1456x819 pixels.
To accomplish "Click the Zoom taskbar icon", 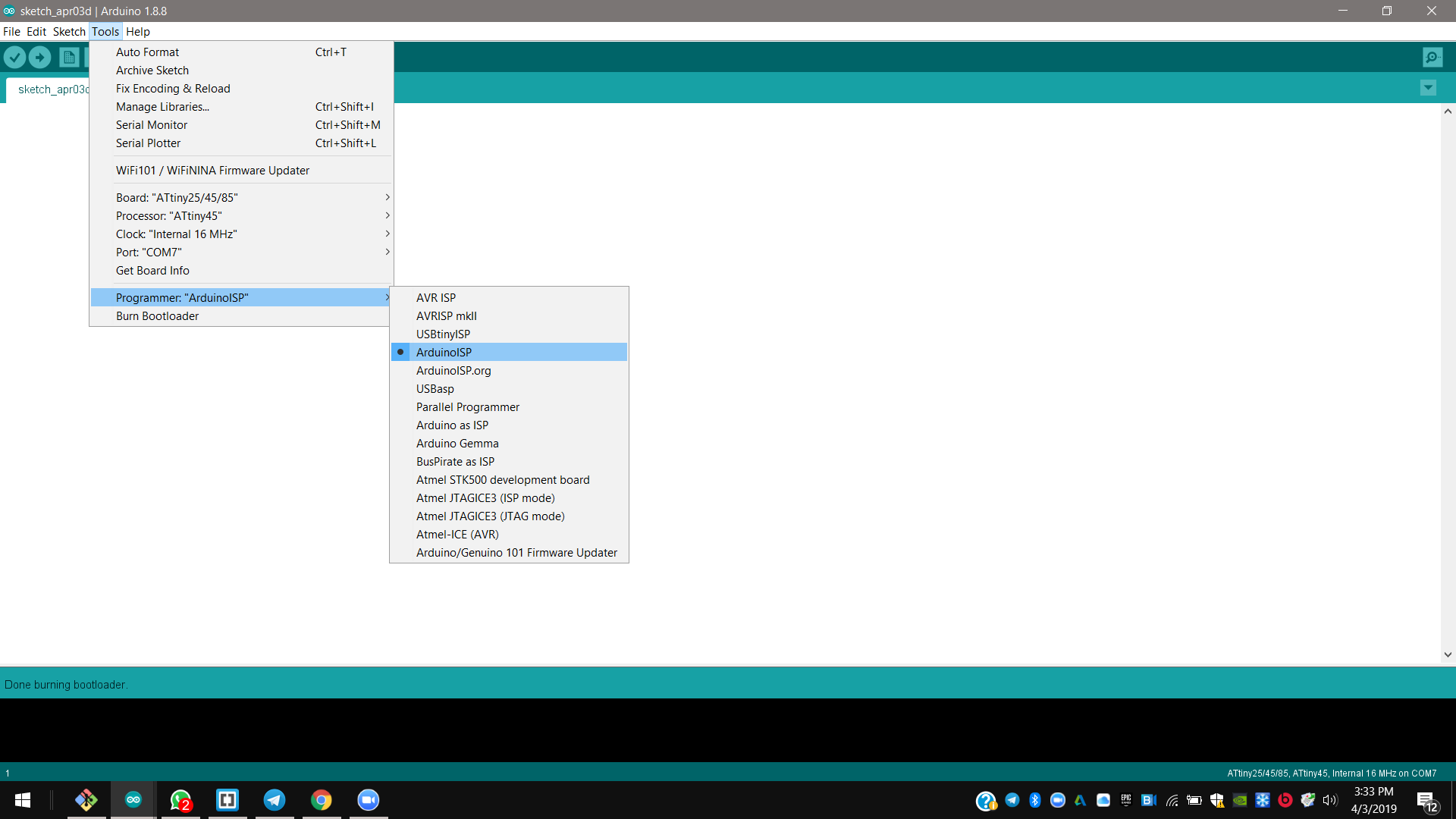I will 369,800.
